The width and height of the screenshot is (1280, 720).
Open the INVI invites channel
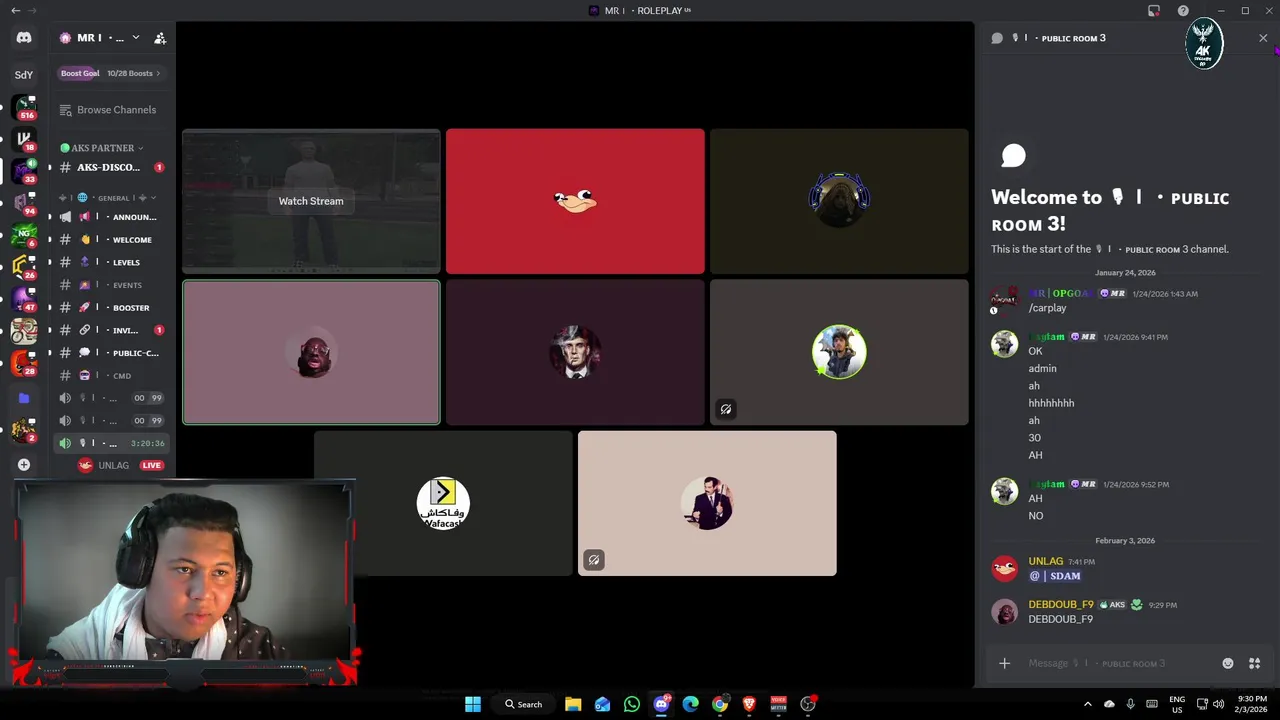point(112,330)
